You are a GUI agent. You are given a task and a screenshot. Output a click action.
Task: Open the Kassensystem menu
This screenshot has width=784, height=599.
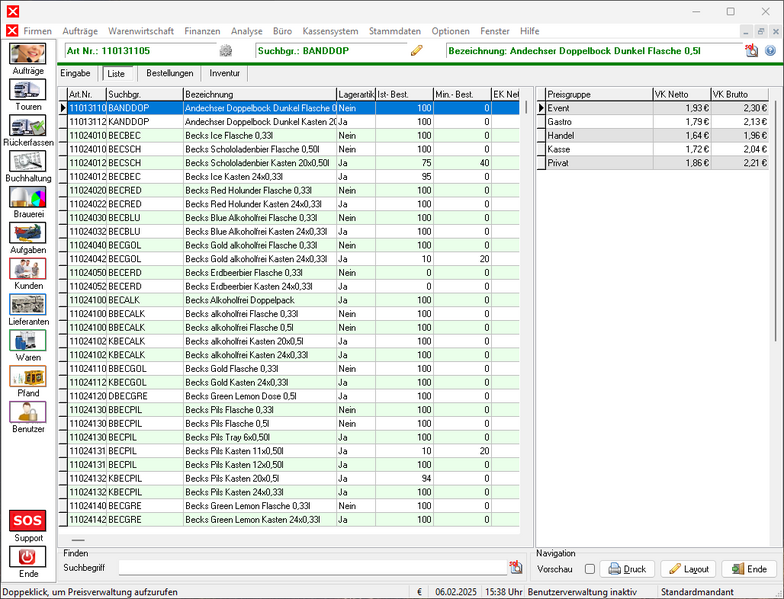point(330,31)
